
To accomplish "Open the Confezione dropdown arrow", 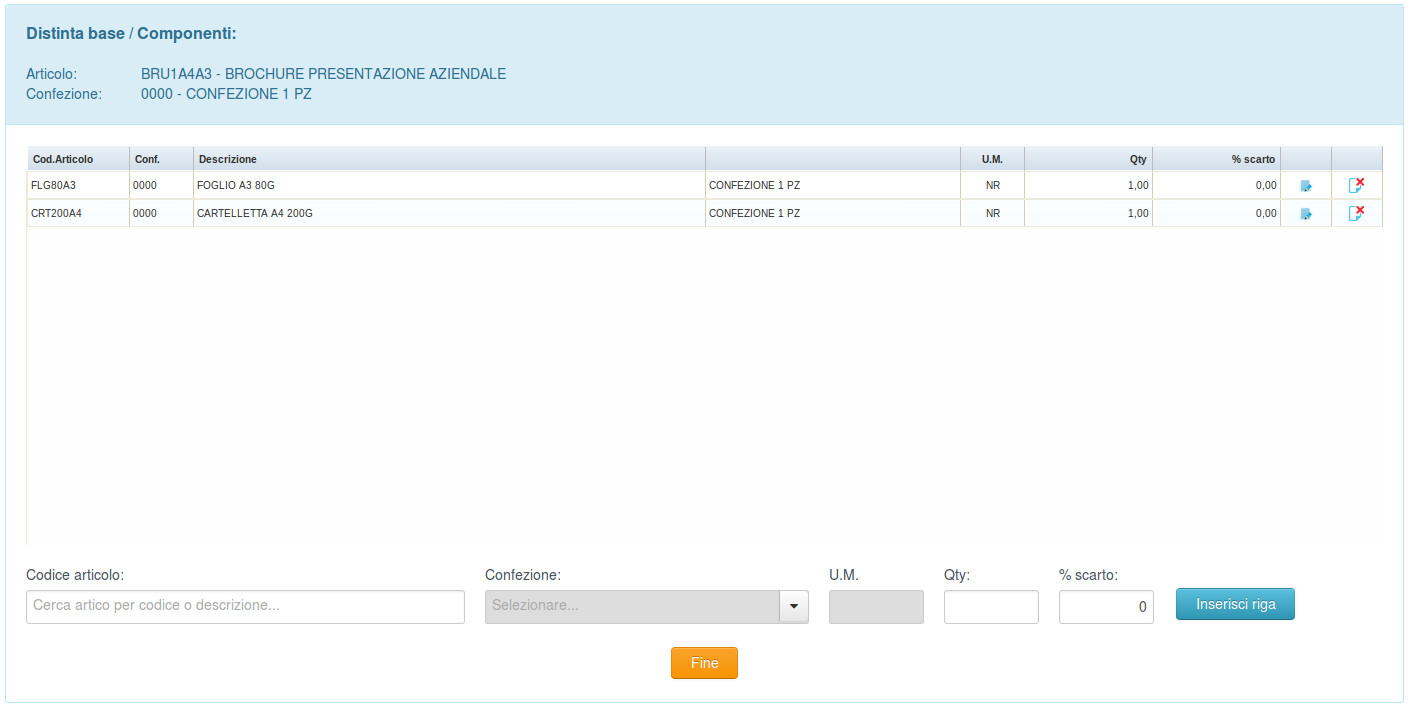I will (794, 607).
